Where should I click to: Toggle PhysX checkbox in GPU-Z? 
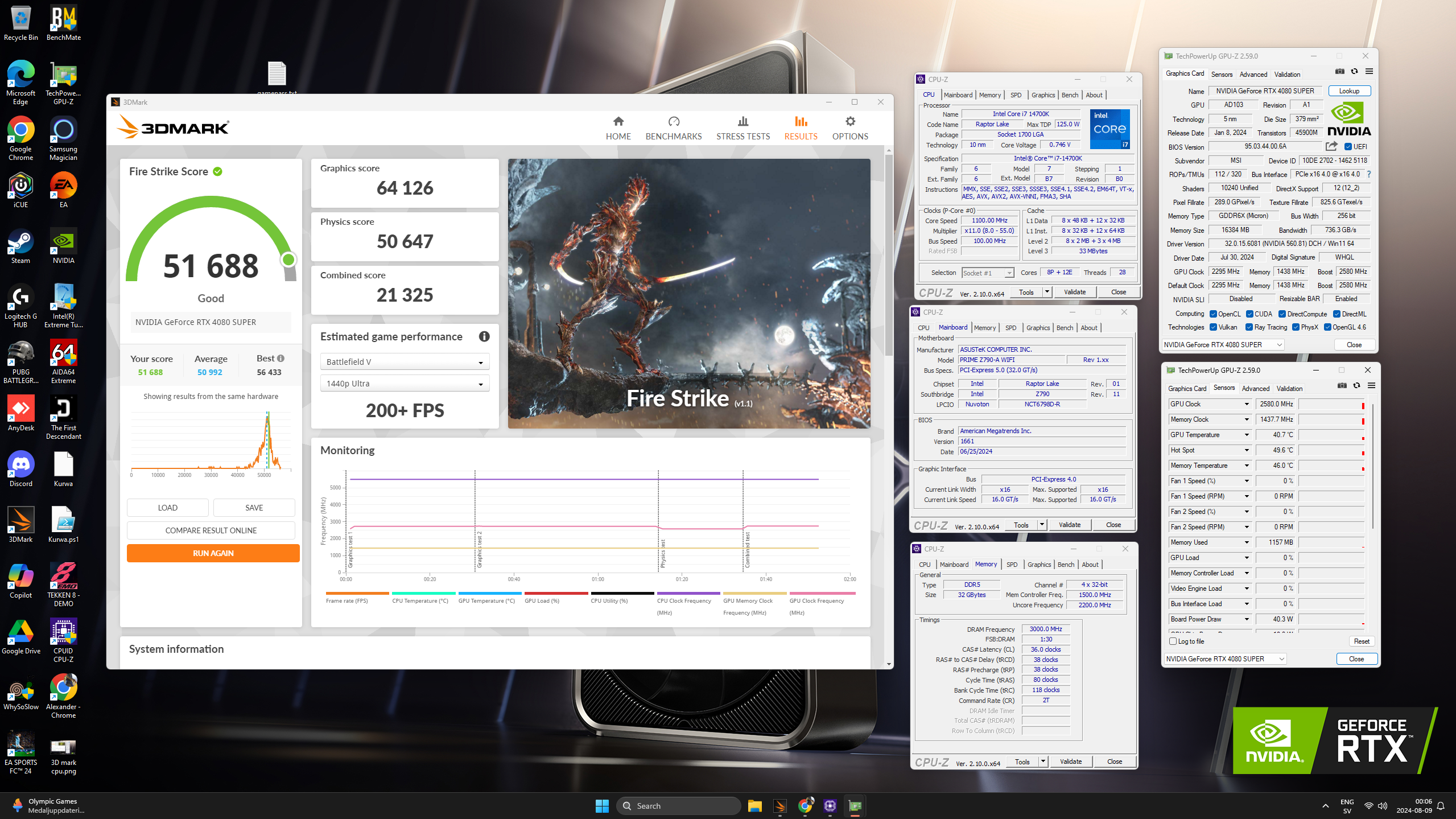click(x=1296, y=327)
